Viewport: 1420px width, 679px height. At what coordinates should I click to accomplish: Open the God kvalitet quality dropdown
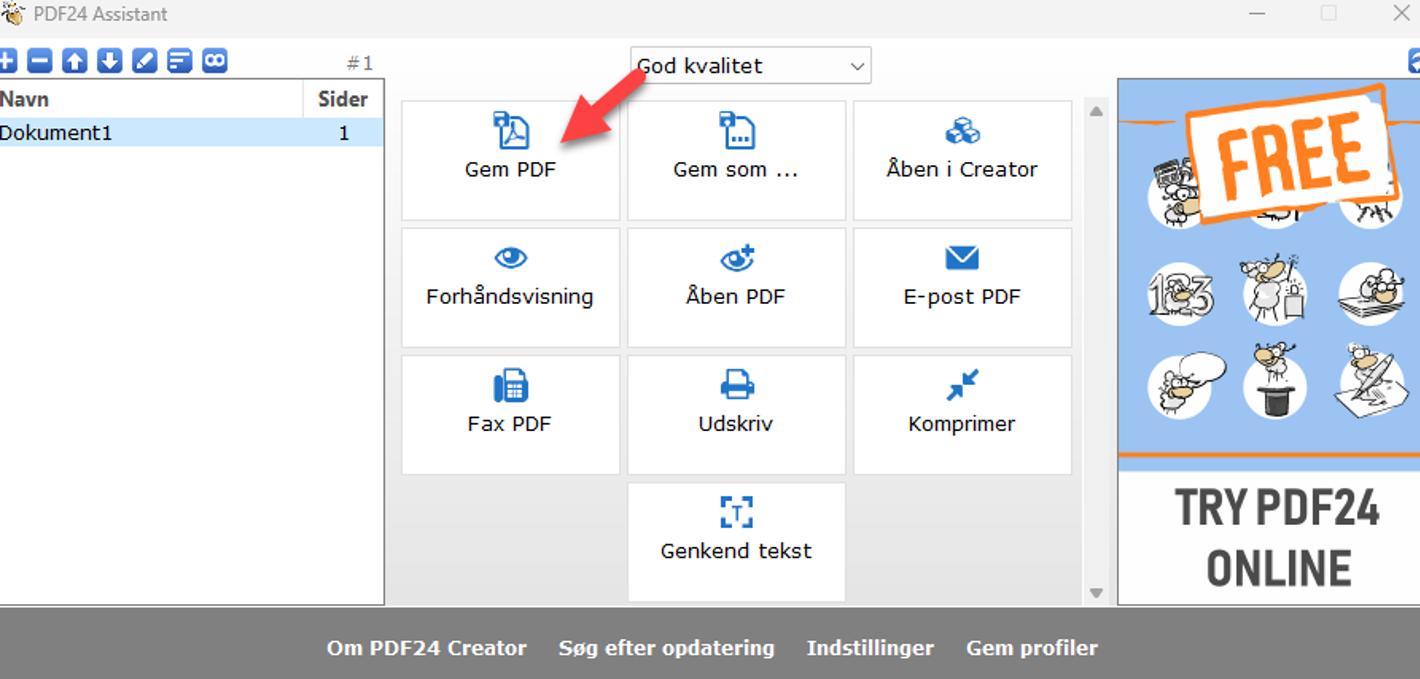click(751, 66)
